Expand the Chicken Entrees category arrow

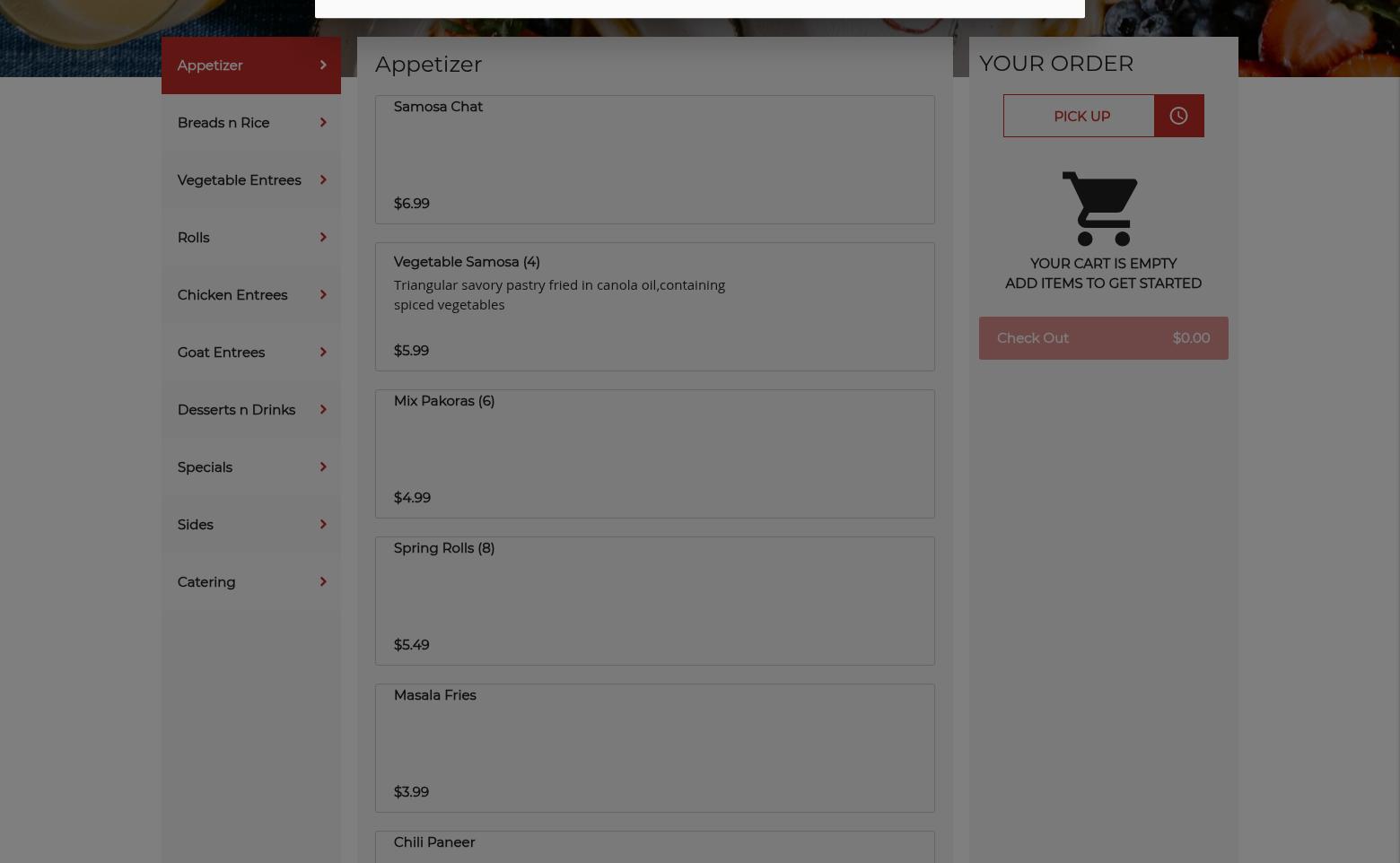tap(323, 294)
